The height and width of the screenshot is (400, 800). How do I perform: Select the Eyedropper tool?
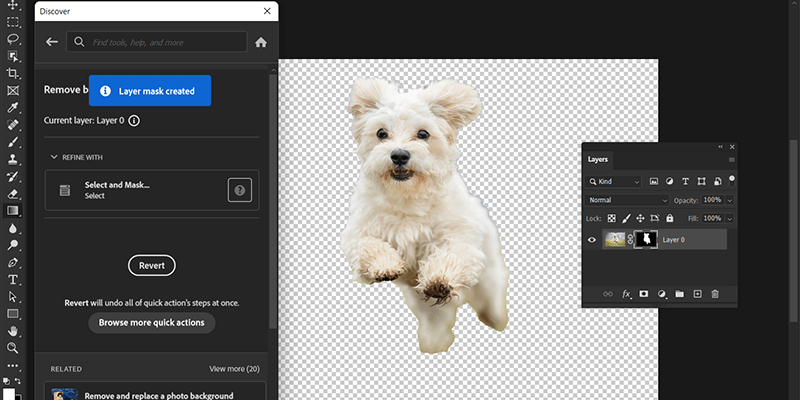(x=13, y=108)
